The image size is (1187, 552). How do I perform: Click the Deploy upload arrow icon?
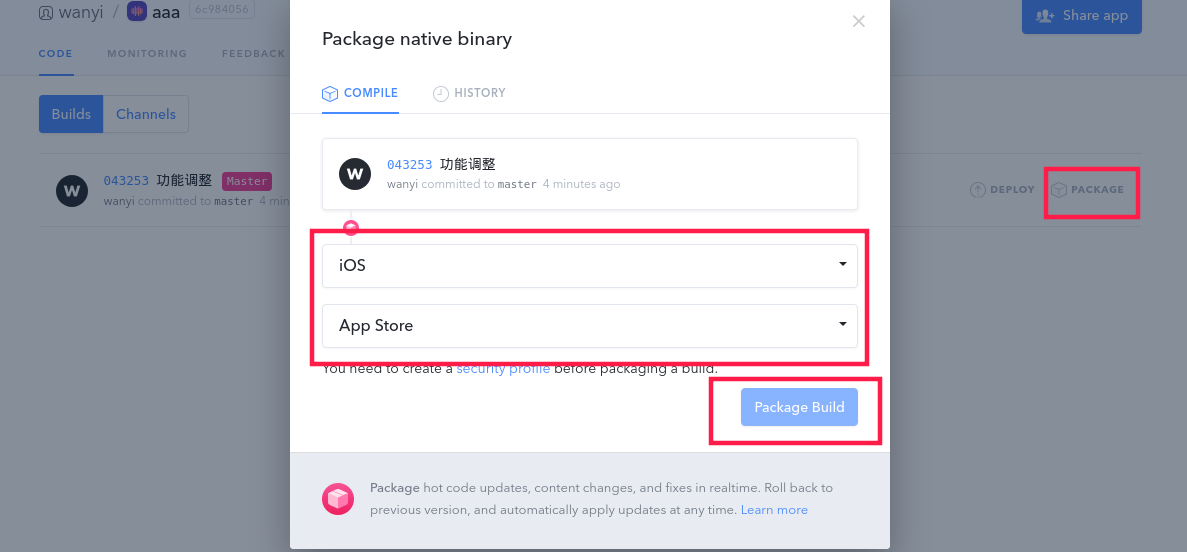point(978,189)
